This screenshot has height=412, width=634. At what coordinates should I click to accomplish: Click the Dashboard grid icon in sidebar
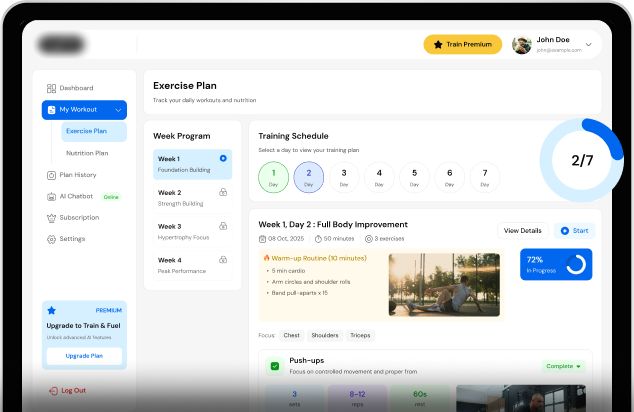point(51,88)
